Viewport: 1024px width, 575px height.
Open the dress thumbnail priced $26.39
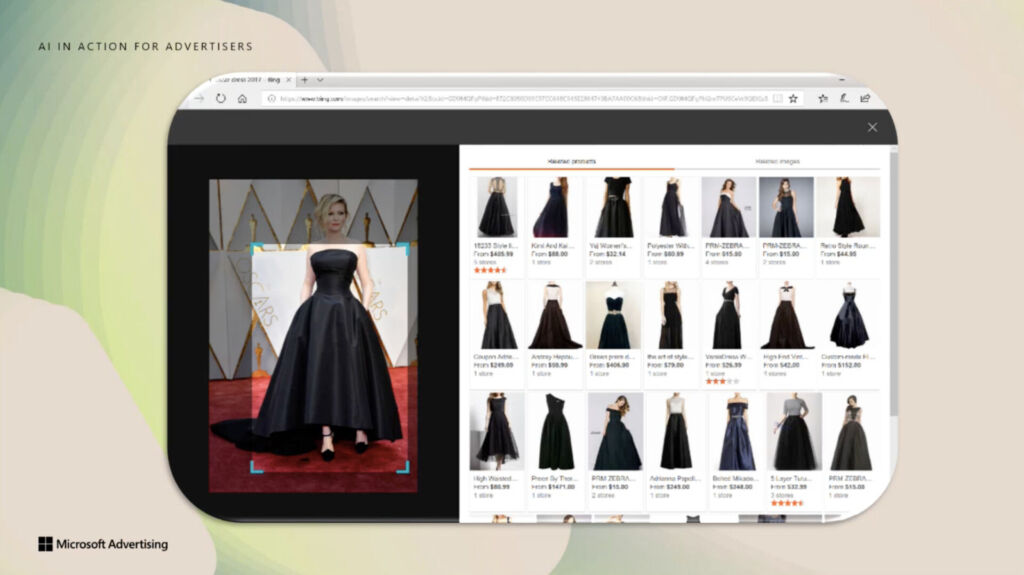[727, 316]
